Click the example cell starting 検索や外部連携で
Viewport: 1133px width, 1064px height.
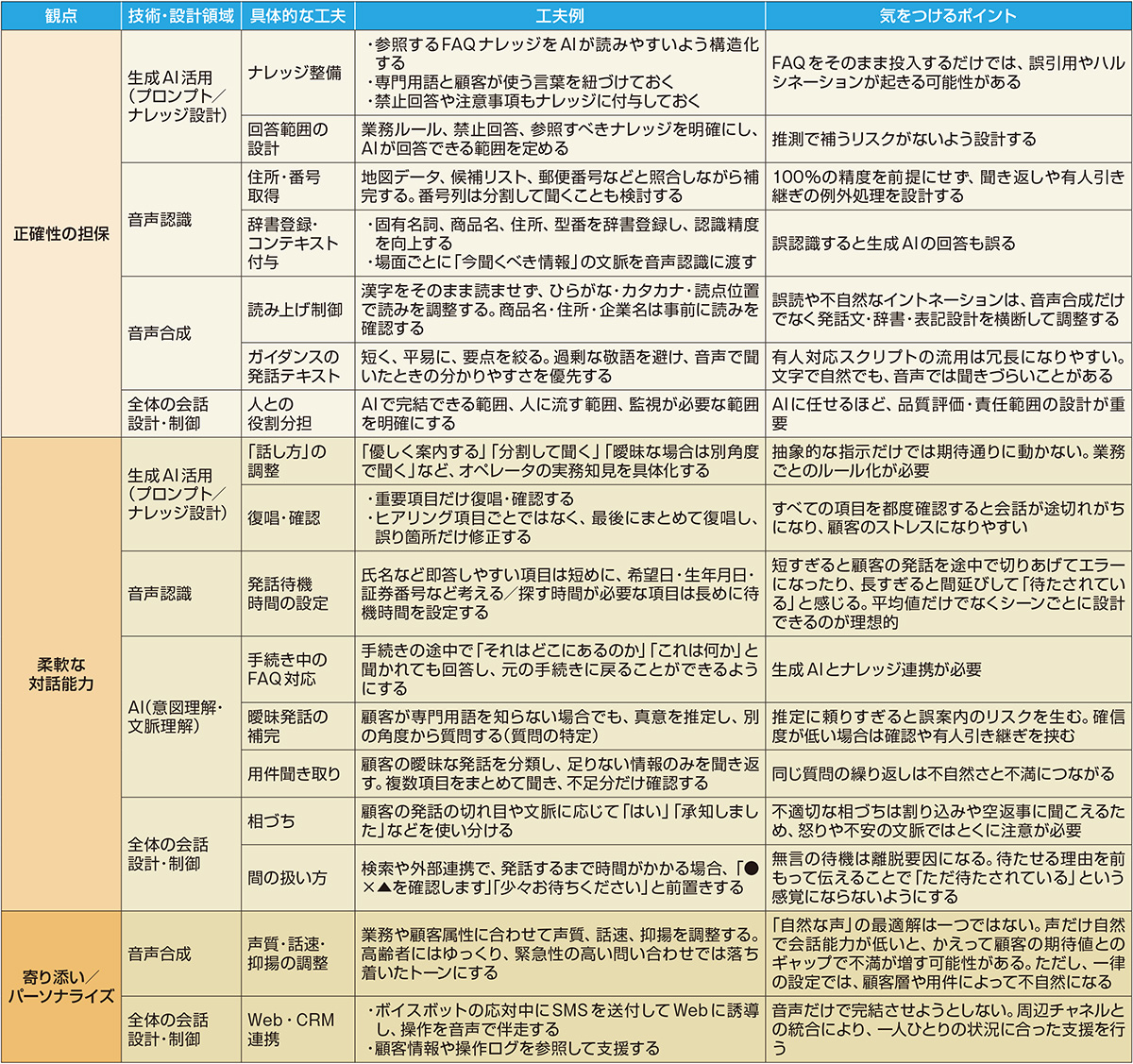(x=560, y=877)
